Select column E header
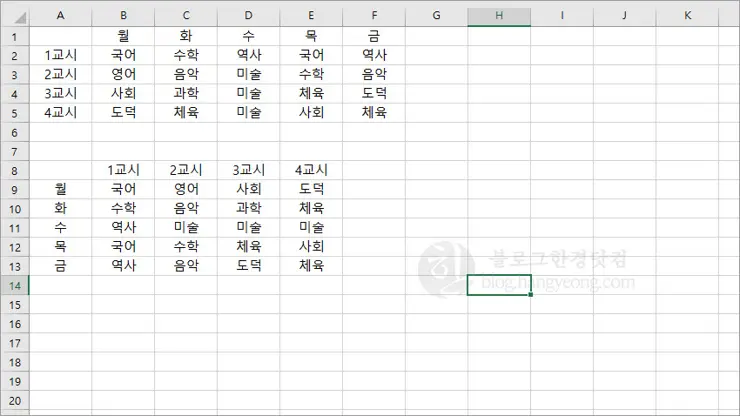This screenshot has height=416, width=740. coord(311,16)
